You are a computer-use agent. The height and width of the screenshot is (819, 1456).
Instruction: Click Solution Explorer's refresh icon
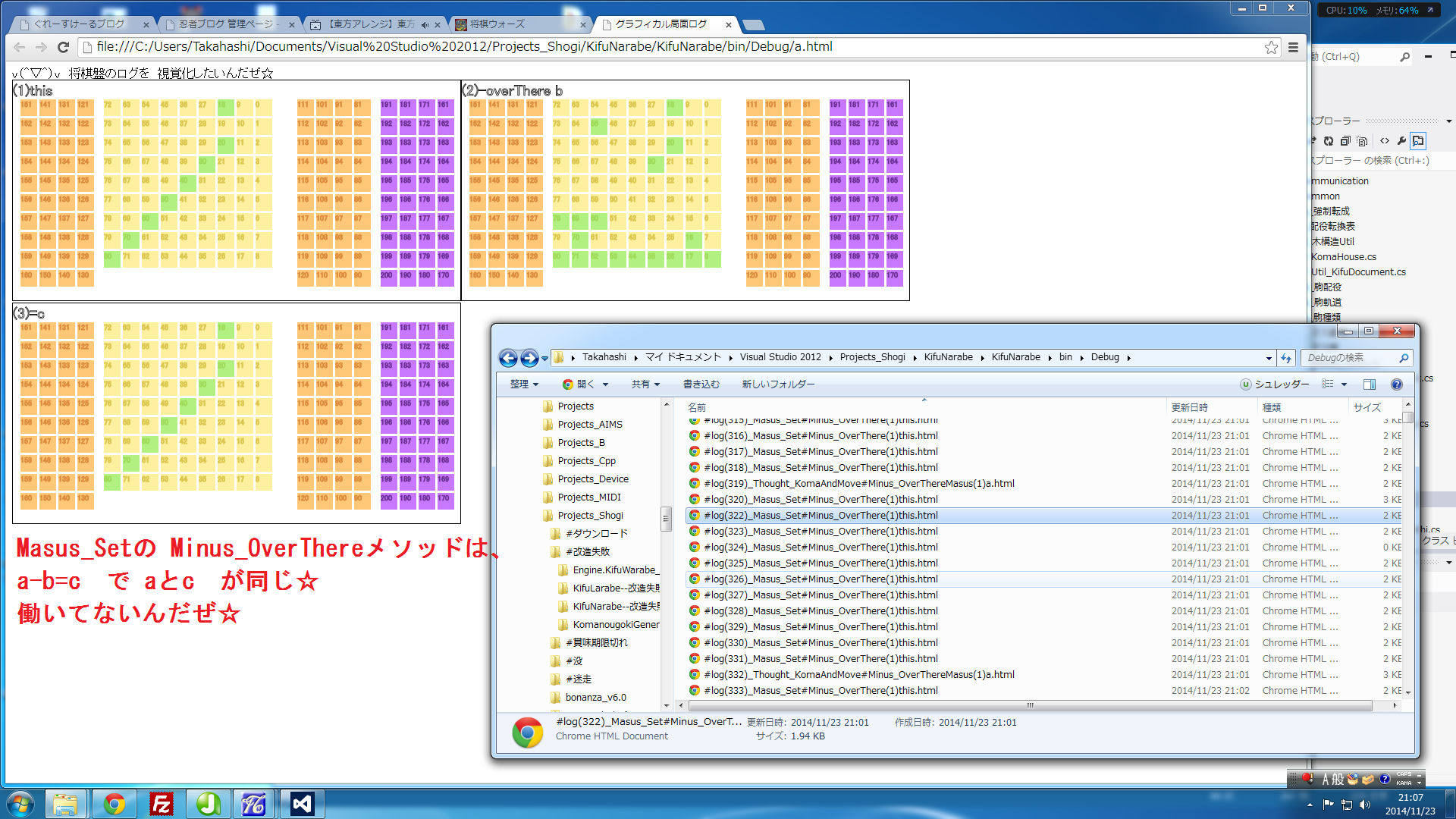pos(1329,141)
